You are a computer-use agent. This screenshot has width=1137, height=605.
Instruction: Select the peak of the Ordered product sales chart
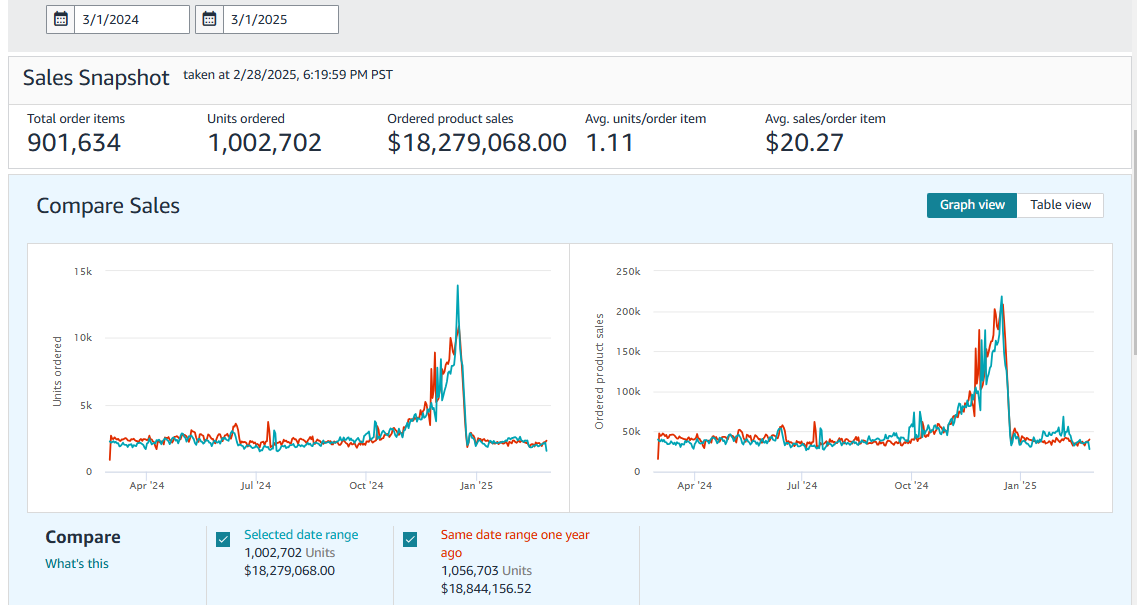tap(1001, 297)
